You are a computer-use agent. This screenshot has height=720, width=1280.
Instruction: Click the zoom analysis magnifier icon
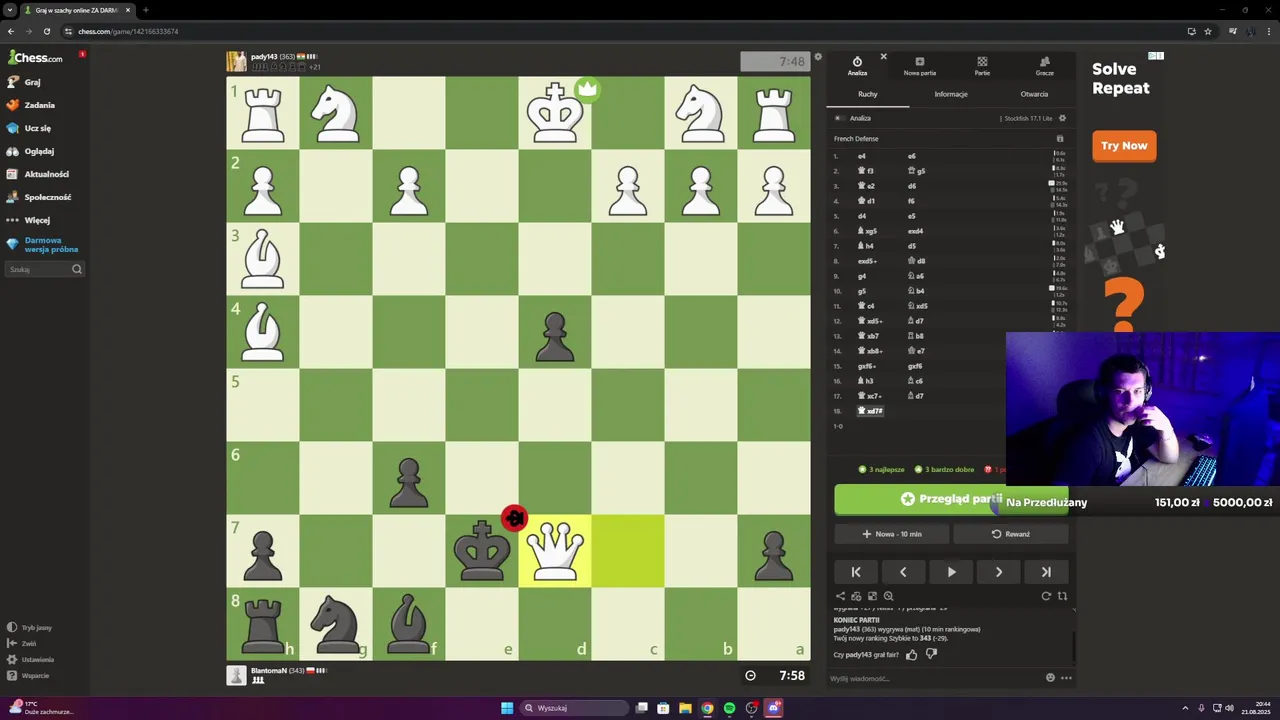point(888,596)
